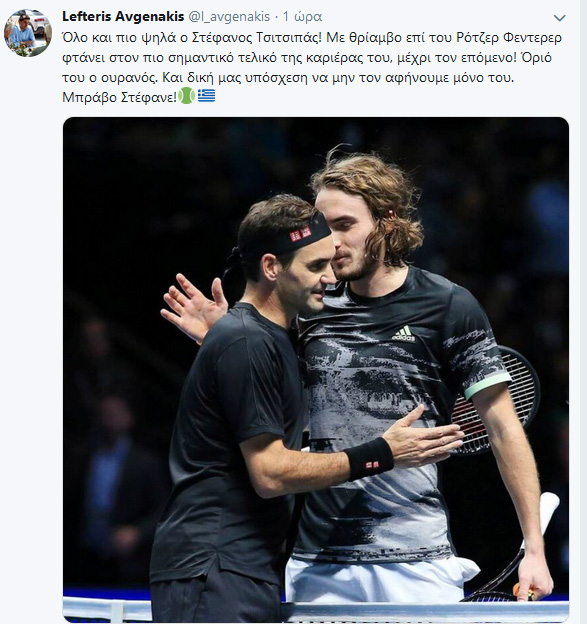The width and height of the screenshot is (587, 624).
Task: Click the Uniqlo logo on the black wristband
Action: coord(371,464)
